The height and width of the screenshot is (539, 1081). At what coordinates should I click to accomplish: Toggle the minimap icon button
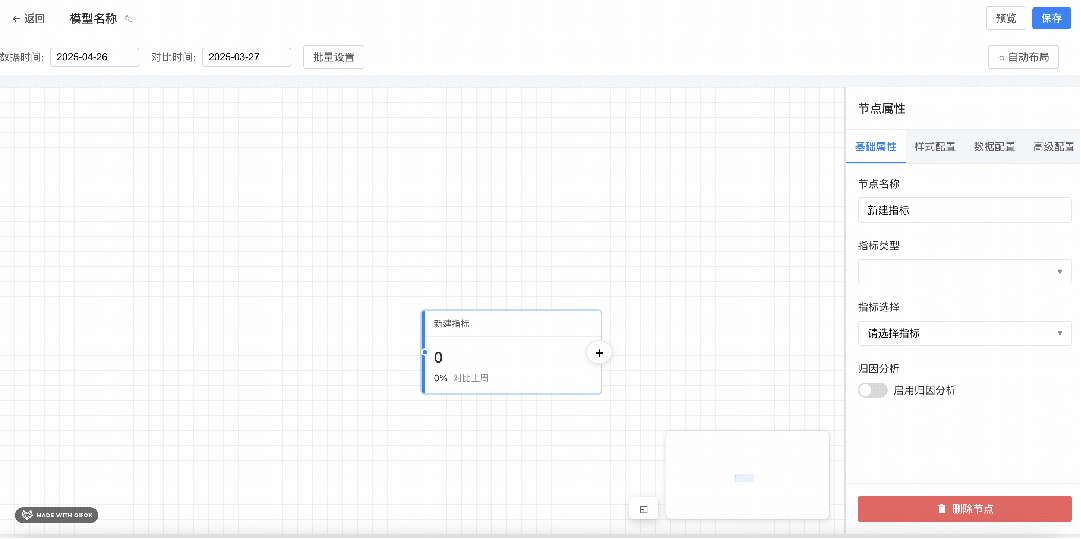click(x=643, y=509)
